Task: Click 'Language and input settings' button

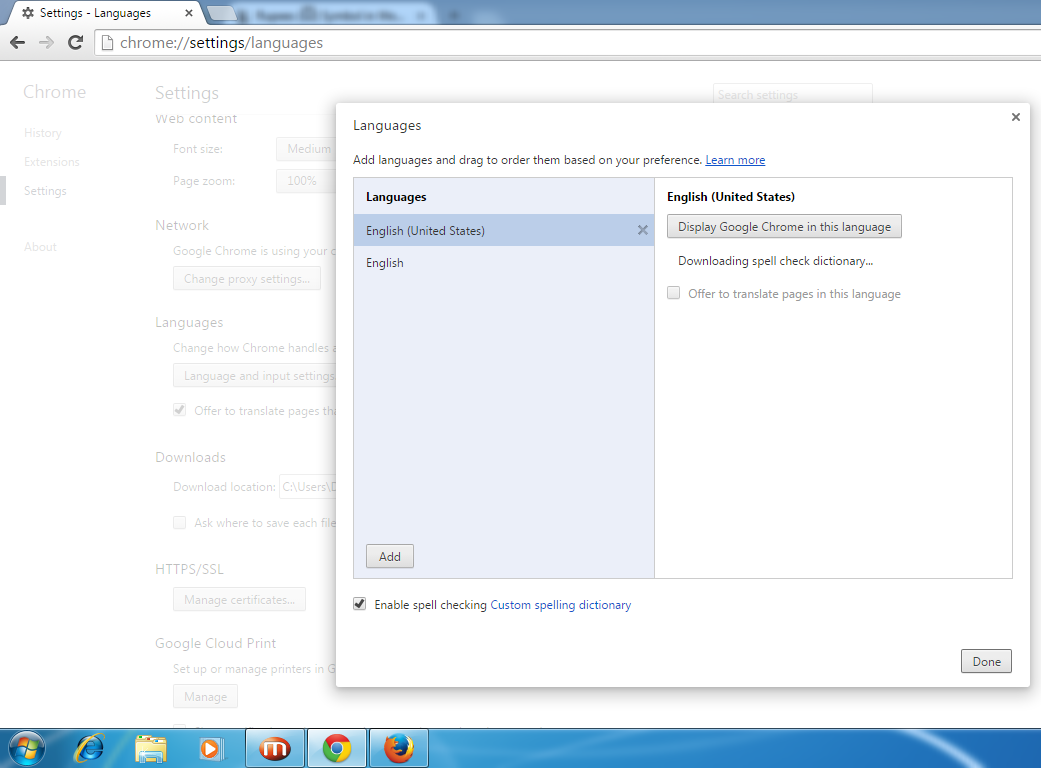Action: (255, 376)
